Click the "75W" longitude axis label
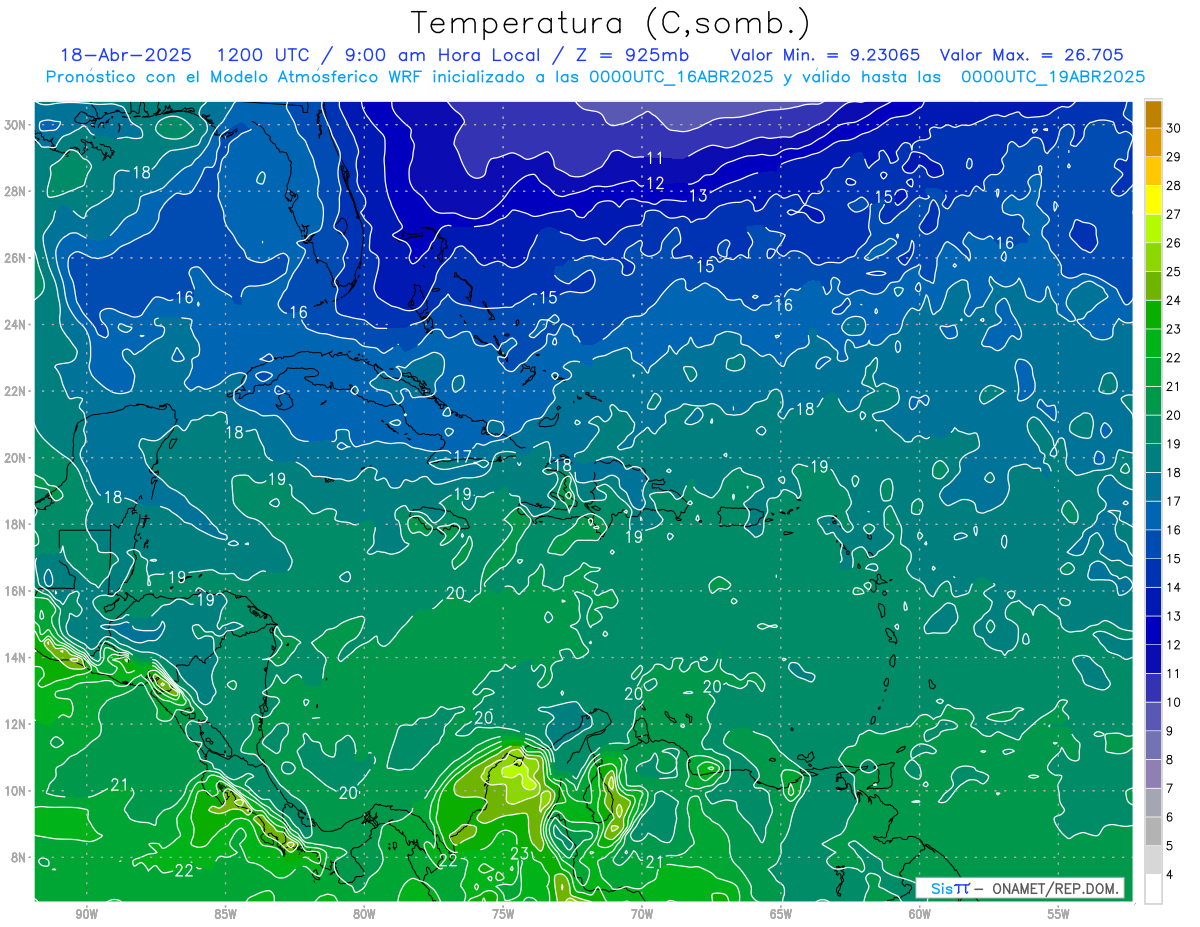This screenshot has height=927, width=1200. [x=503, y=914]
